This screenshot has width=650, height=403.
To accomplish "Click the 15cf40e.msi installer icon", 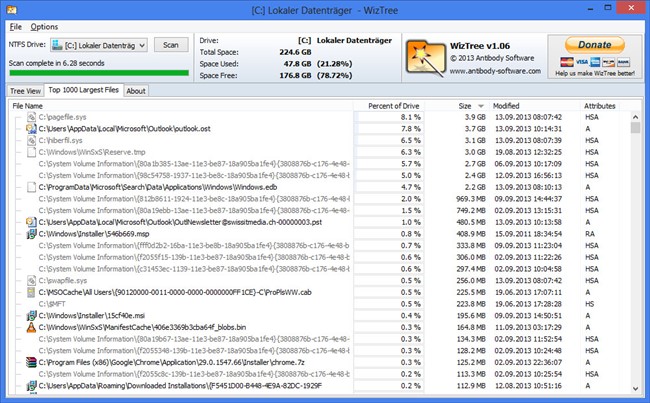I will pos(31,316).
